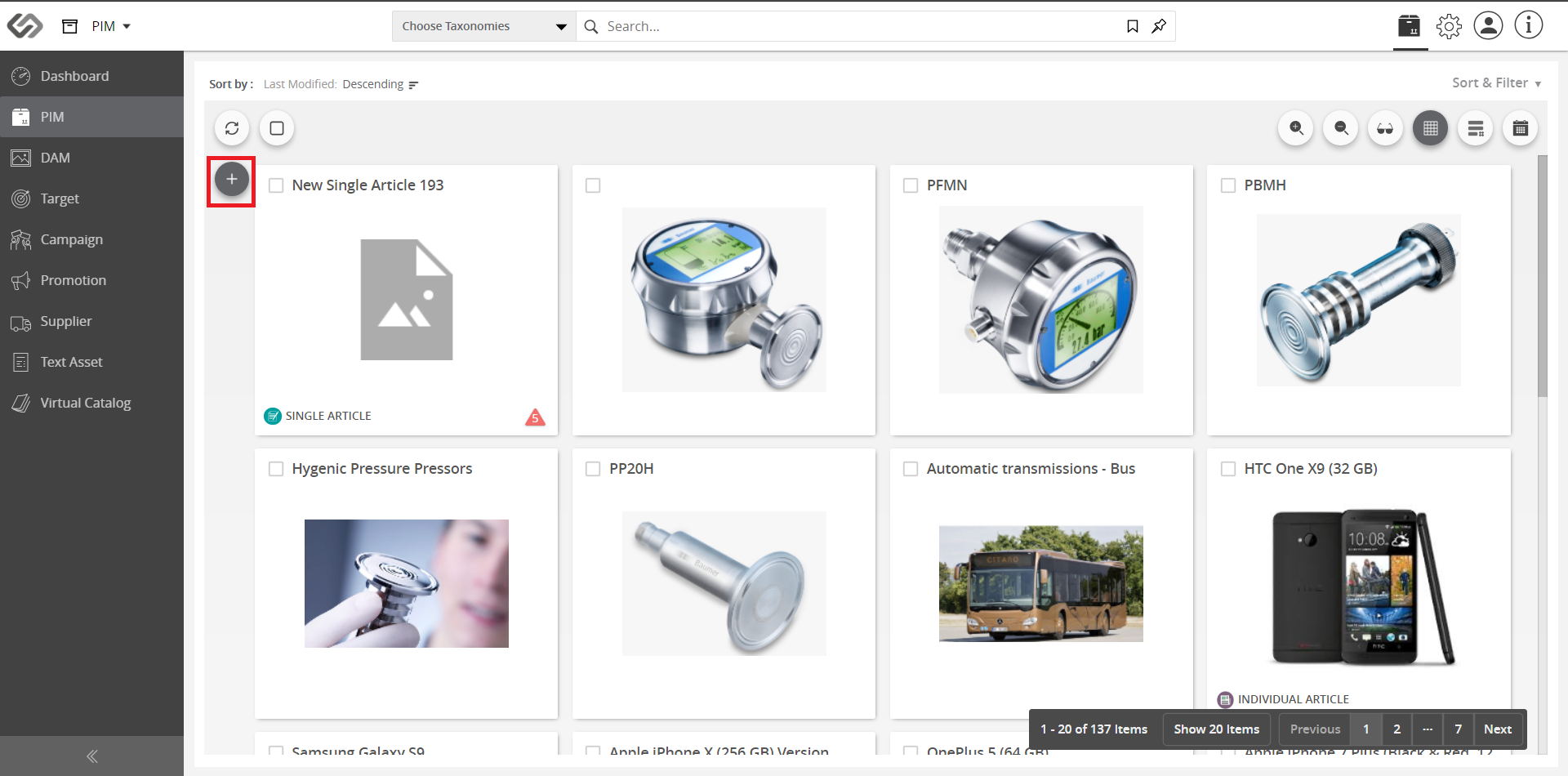Check the New Single Article 193 checkbox
The image size is (1568, 776).
coord(276,185)
